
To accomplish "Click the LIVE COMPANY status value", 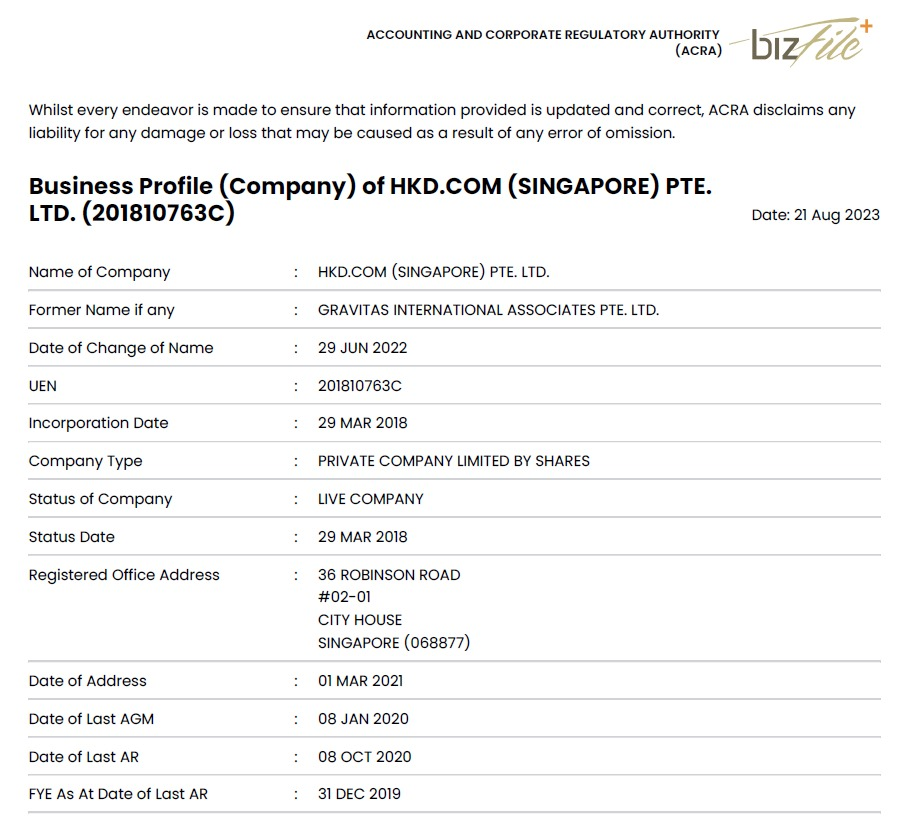I will tap(370, 499).
